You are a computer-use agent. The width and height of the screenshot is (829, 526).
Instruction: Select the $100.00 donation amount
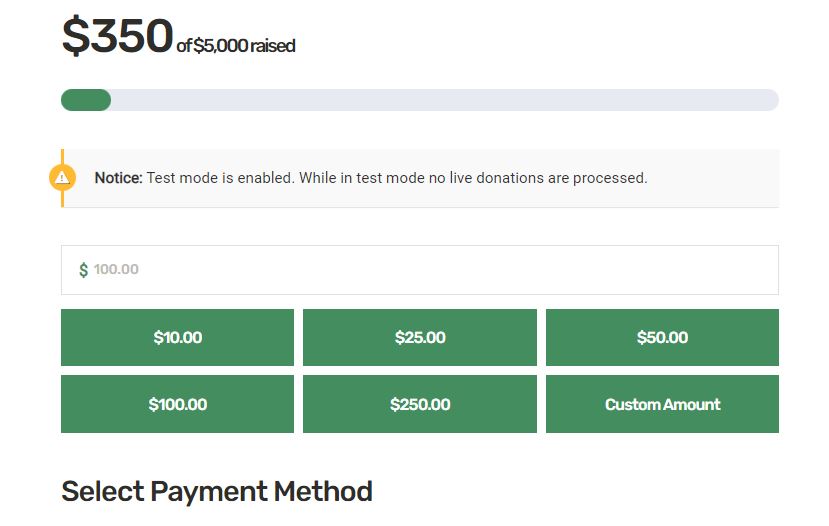[177, 404]
